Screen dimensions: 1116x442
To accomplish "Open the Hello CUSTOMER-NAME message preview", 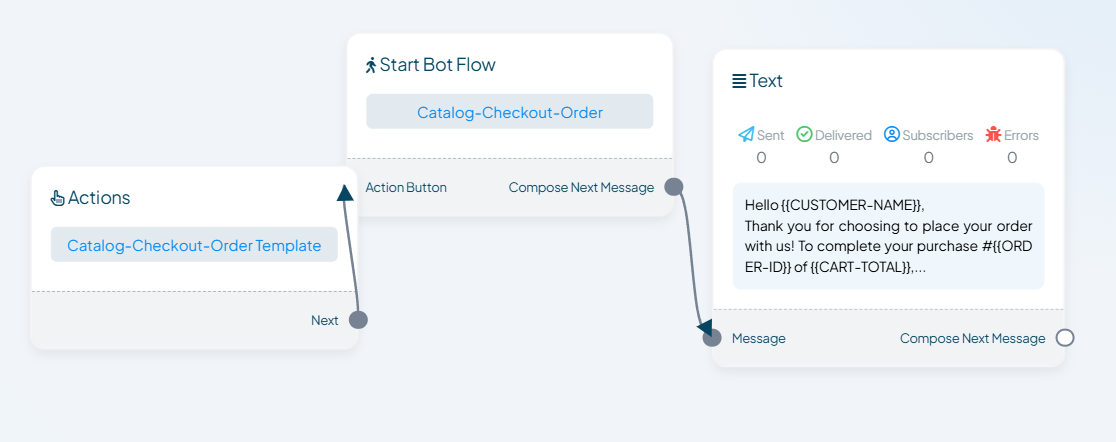I will [888, 236].
